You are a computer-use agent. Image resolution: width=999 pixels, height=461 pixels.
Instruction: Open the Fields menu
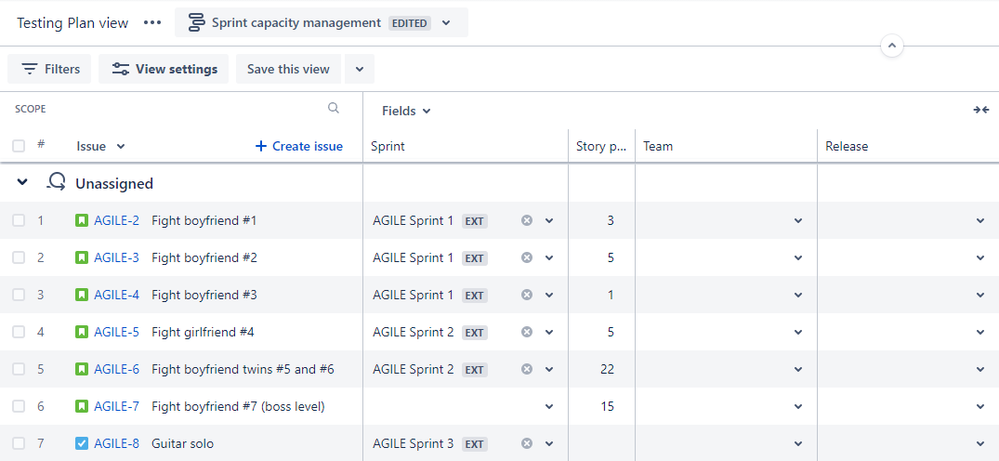pos(406,111)
